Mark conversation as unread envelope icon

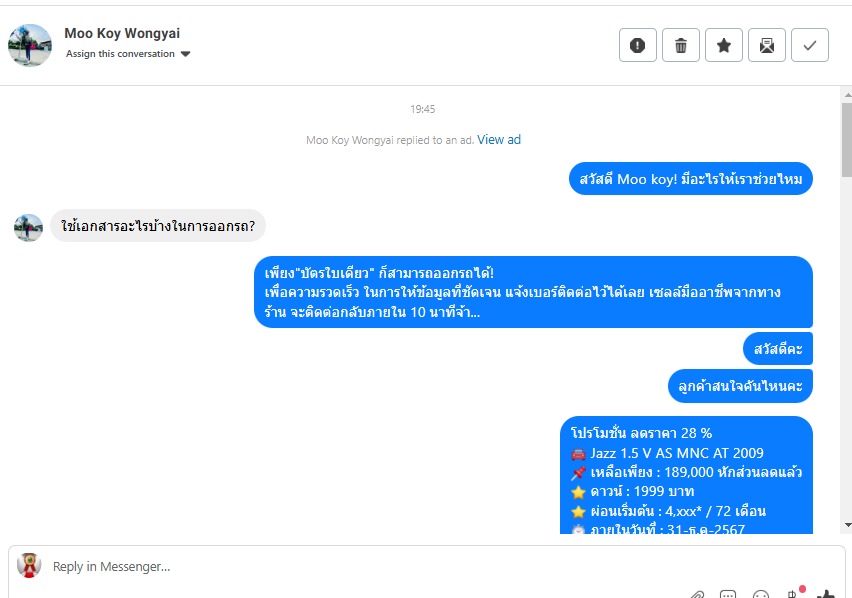point(767,45)
